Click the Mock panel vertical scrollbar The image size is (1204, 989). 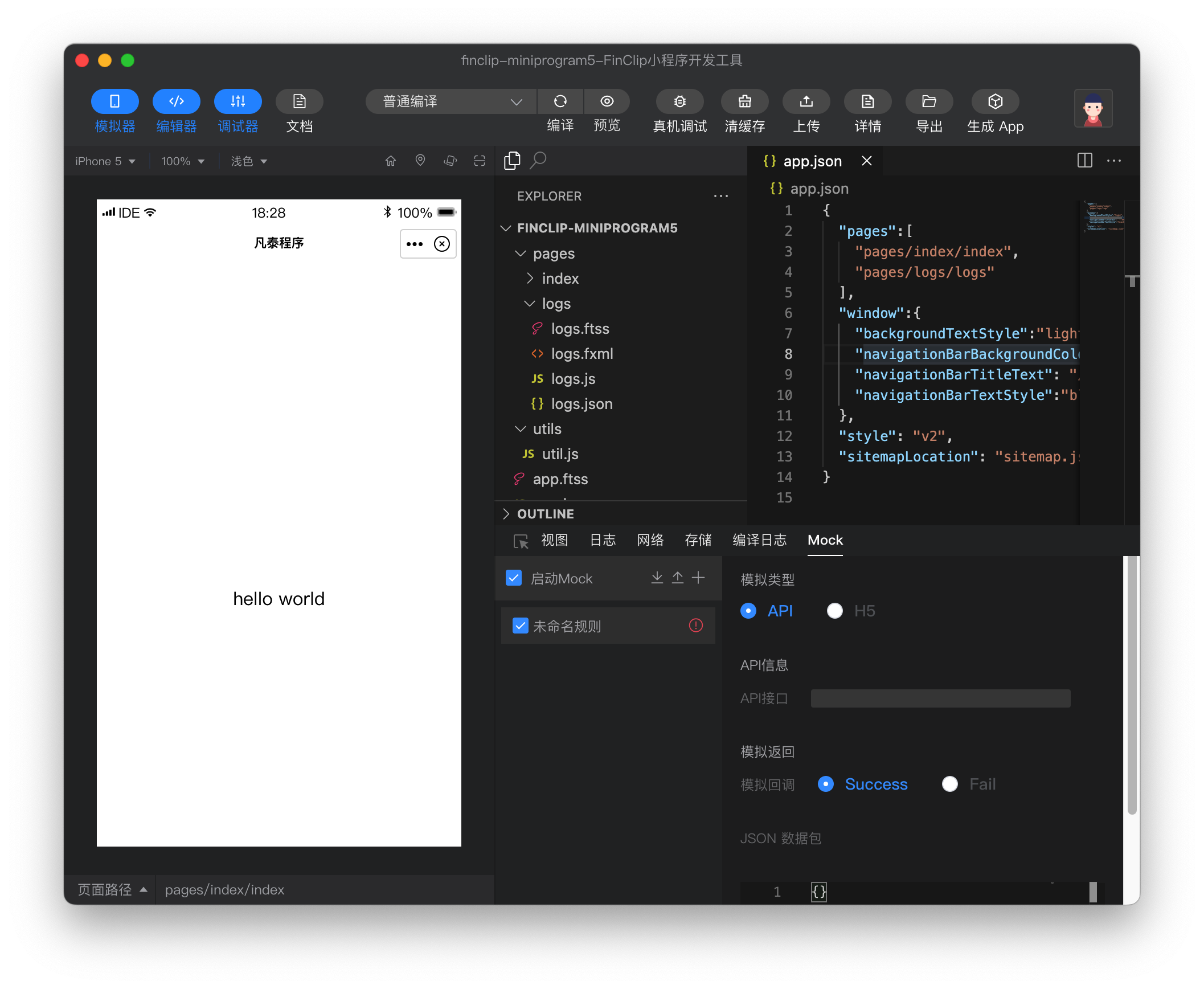[x=1132, y=684]
